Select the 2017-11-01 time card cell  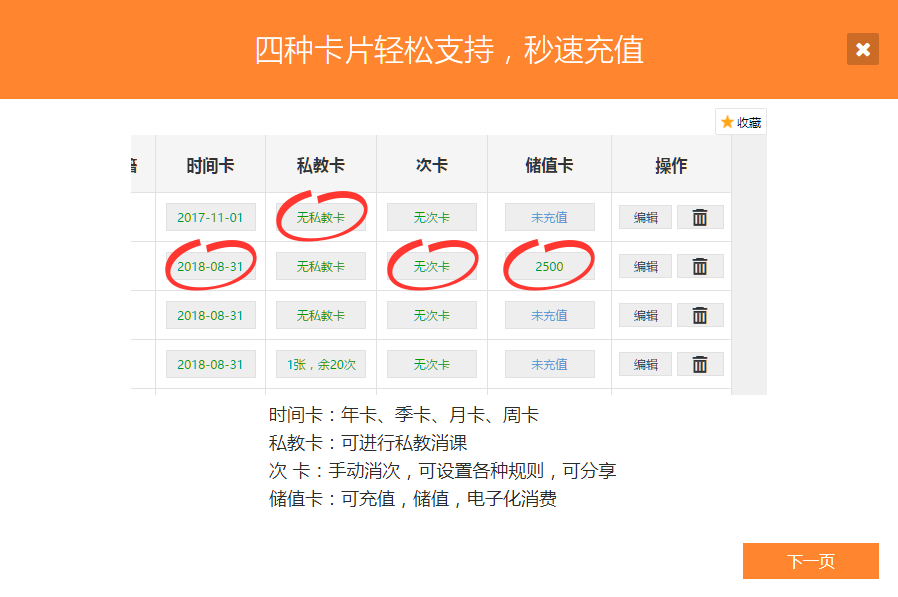coord(211,217)
